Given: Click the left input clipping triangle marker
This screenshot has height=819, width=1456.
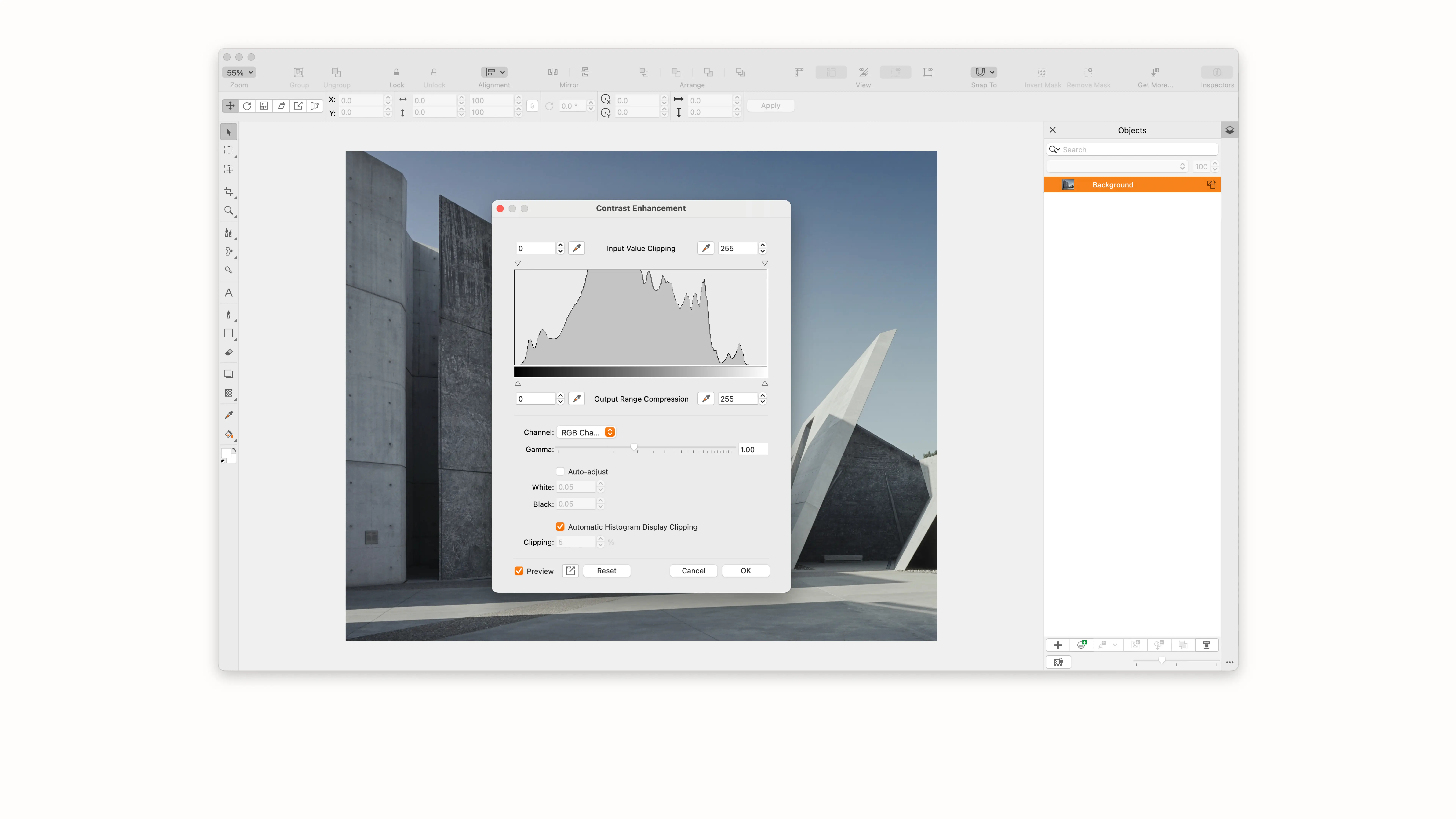Looking at the screenshot, I should [x=518, y=263].
